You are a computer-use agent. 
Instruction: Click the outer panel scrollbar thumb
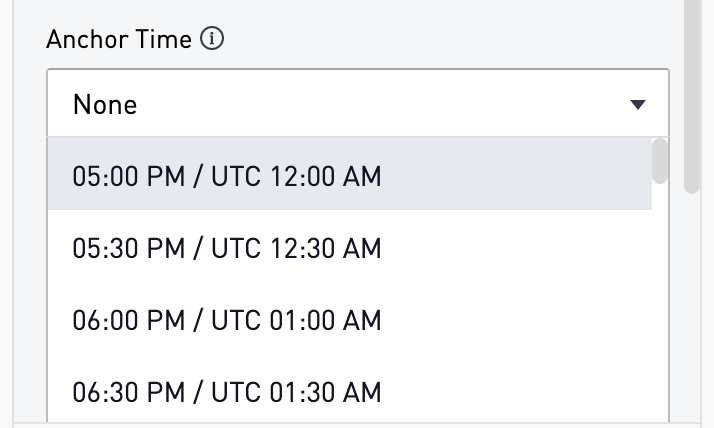coord(692,97)
